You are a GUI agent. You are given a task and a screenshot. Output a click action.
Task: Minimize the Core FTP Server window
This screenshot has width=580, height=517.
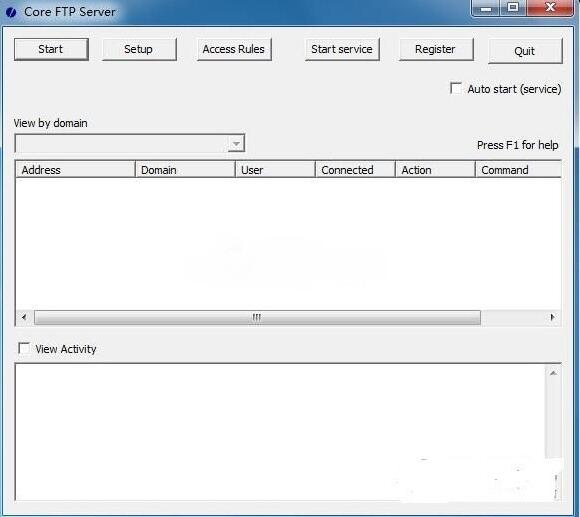point(486,8)
